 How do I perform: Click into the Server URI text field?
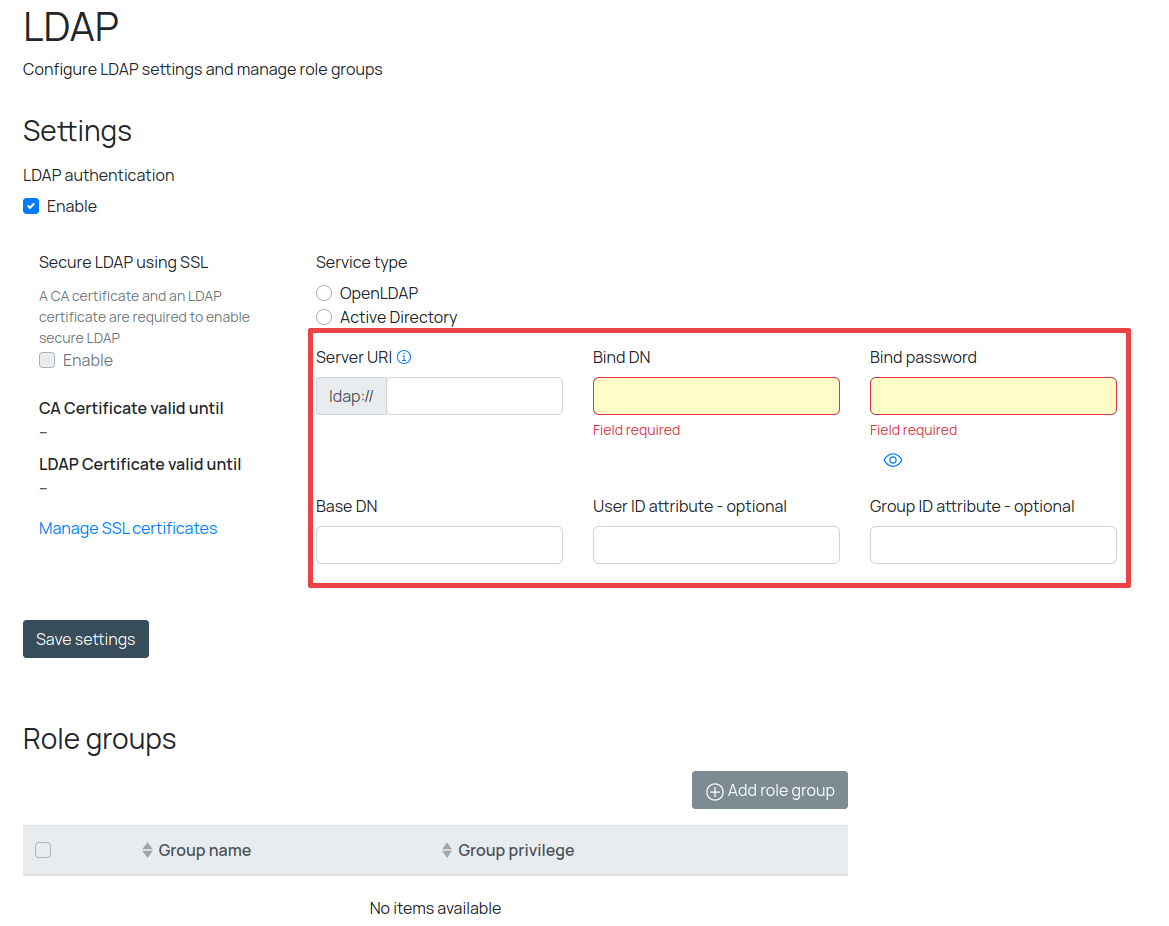coord(474,396)
